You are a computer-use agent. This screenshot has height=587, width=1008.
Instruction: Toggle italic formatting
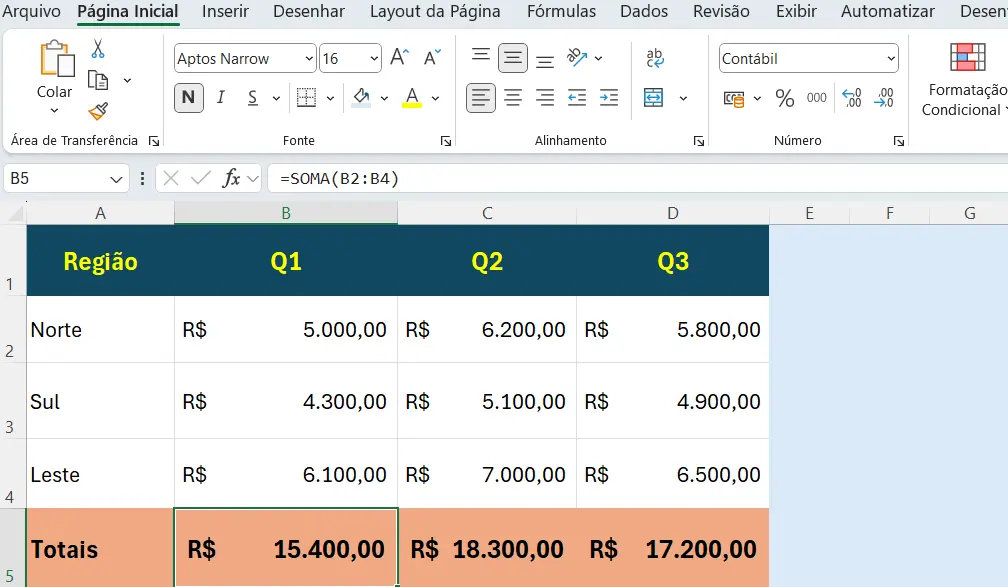[x=221, y=98]
